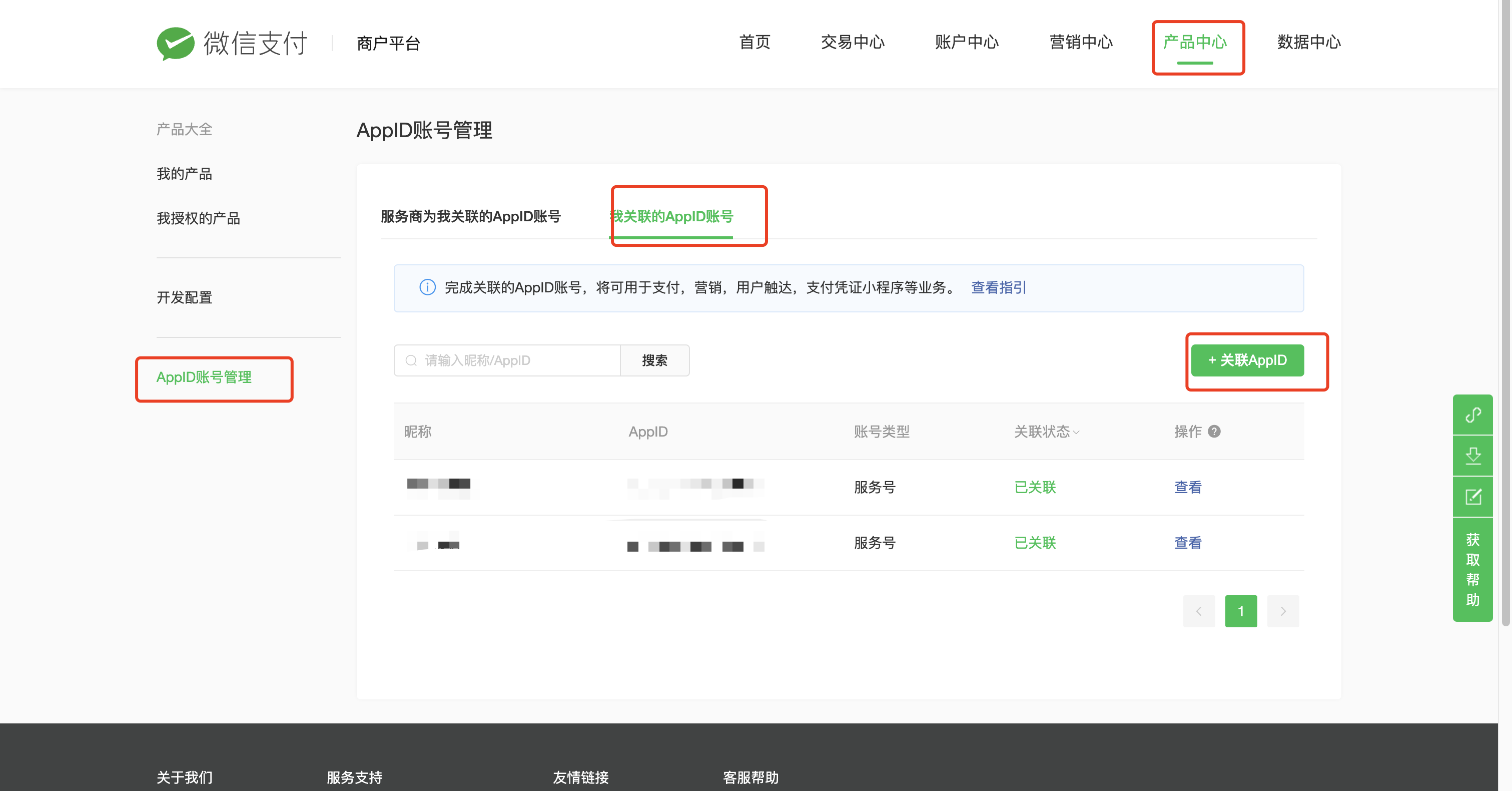The image size is (1512, 791).
Task: Click the 查看指引 link
Action: pyautogui.click(x=999, y=287)
